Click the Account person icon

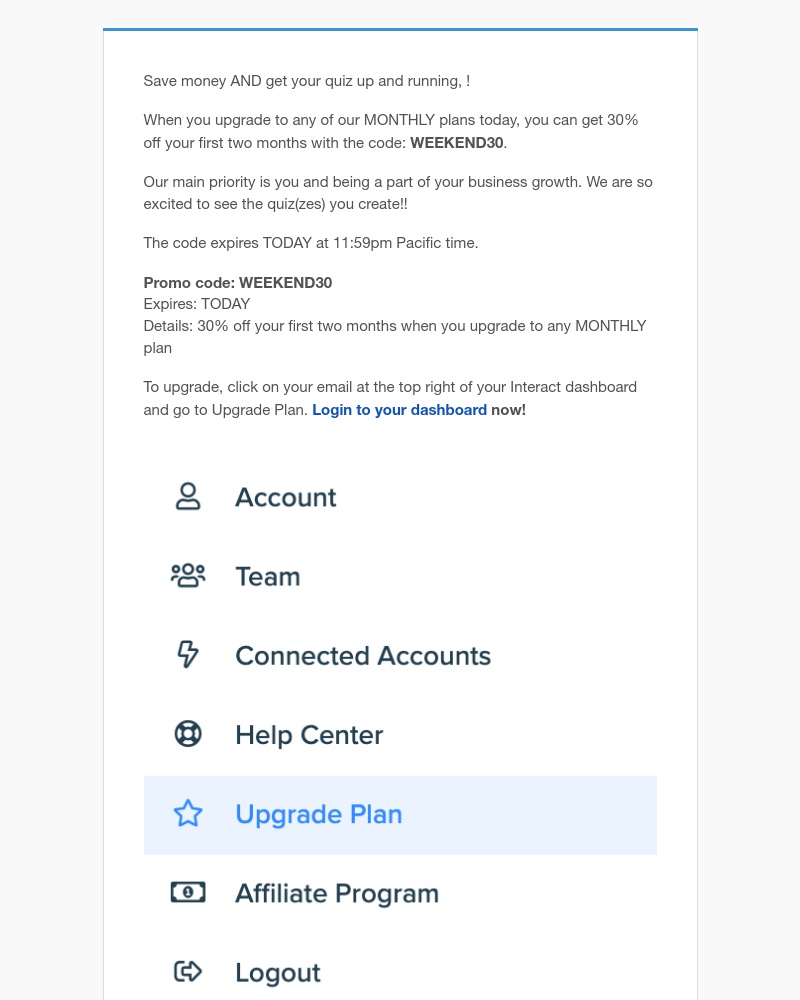click(x=188, y=496)
